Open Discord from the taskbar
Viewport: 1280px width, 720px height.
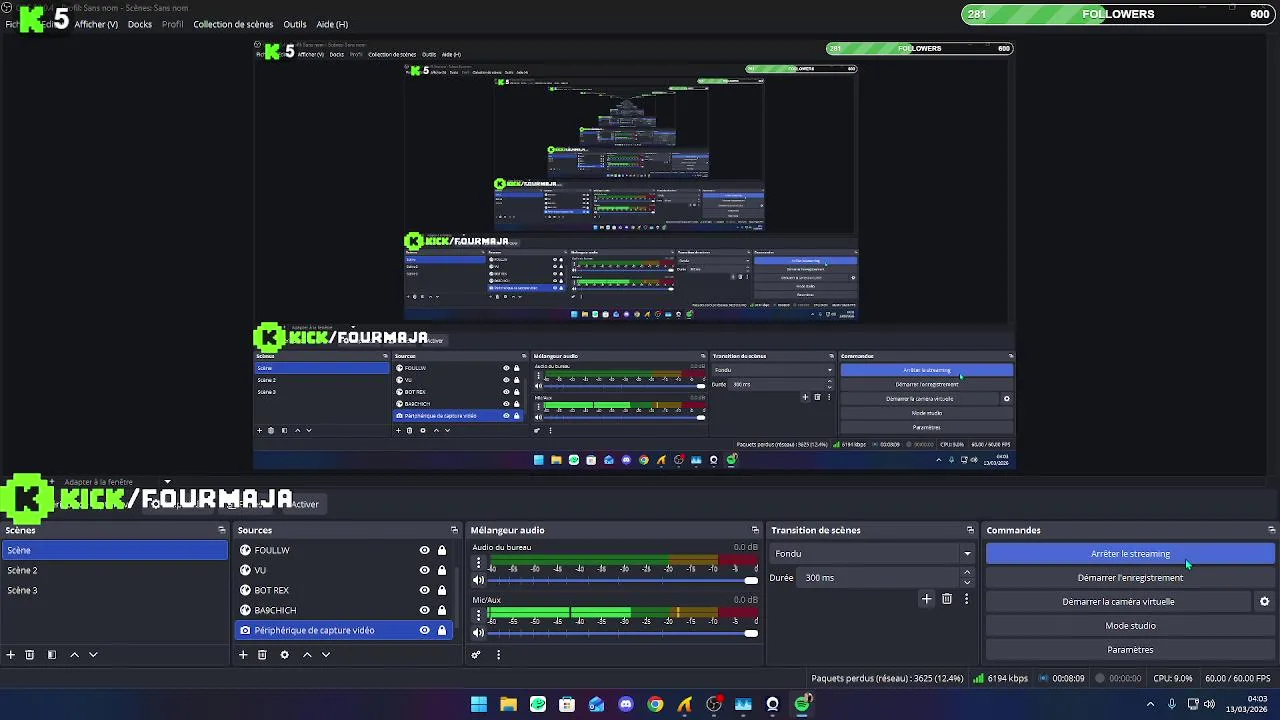pos(626,704)
